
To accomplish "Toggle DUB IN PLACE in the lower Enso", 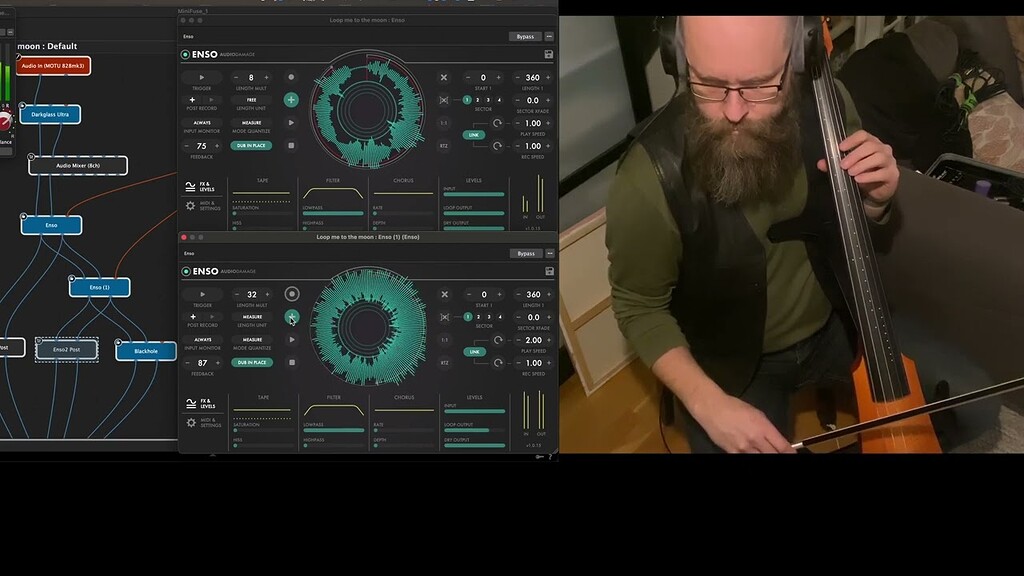I will point(250,360).
